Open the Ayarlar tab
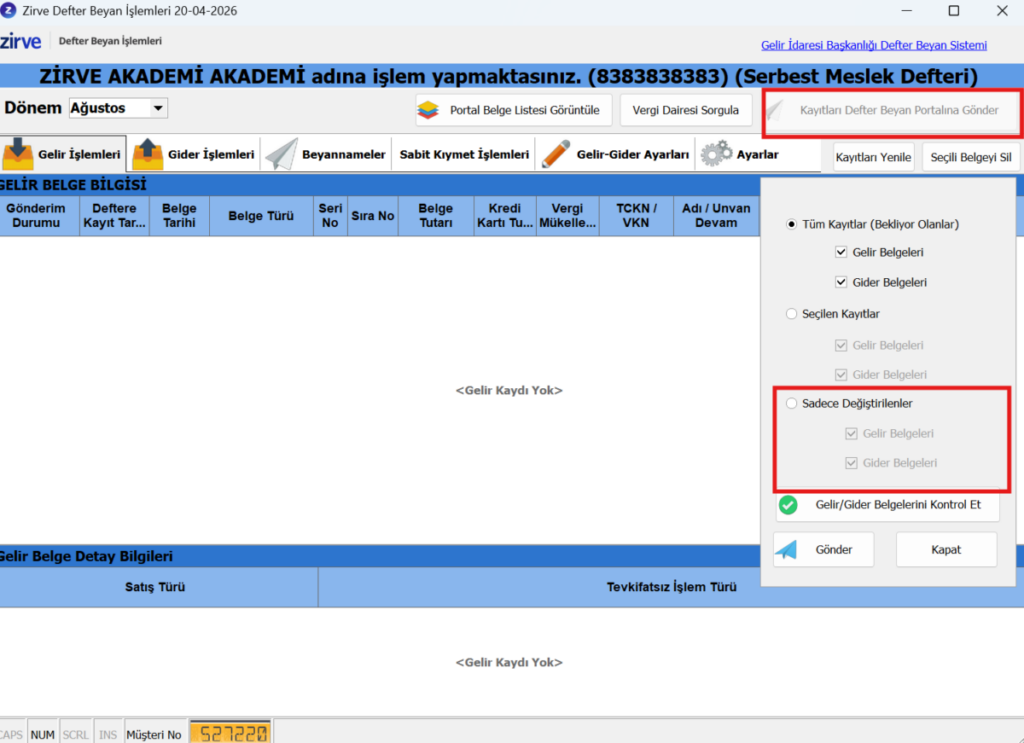The height and width of the screenshot is (743, 1024). click(740, 154)
